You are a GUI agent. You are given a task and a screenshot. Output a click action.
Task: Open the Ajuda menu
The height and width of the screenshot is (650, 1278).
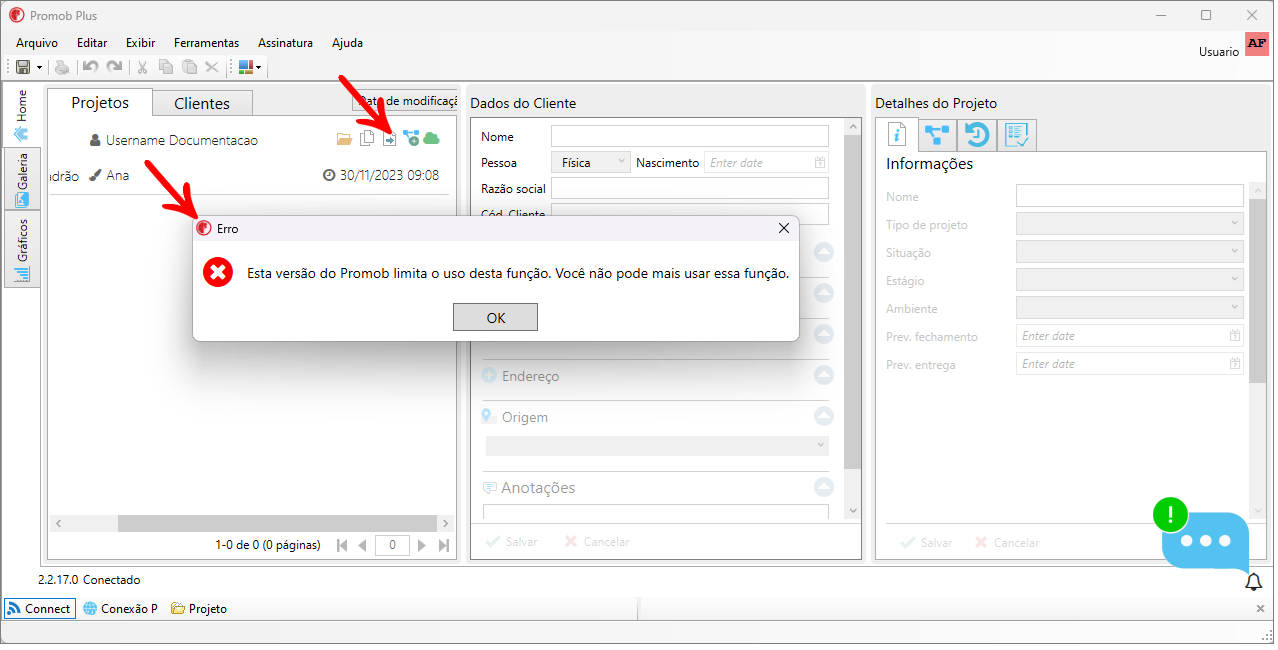coord(347,43)
